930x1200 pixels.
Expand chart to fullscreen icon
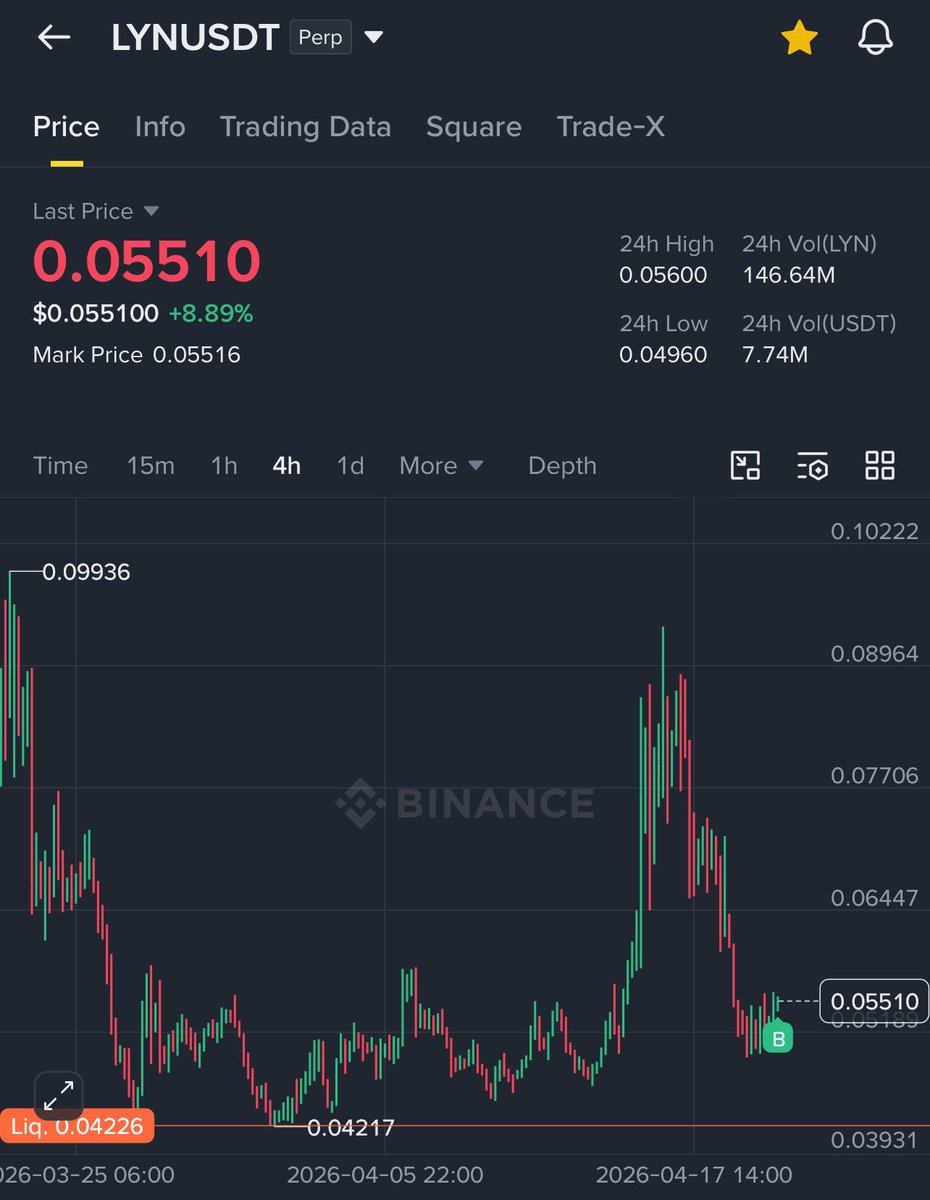coord(59,1096)
